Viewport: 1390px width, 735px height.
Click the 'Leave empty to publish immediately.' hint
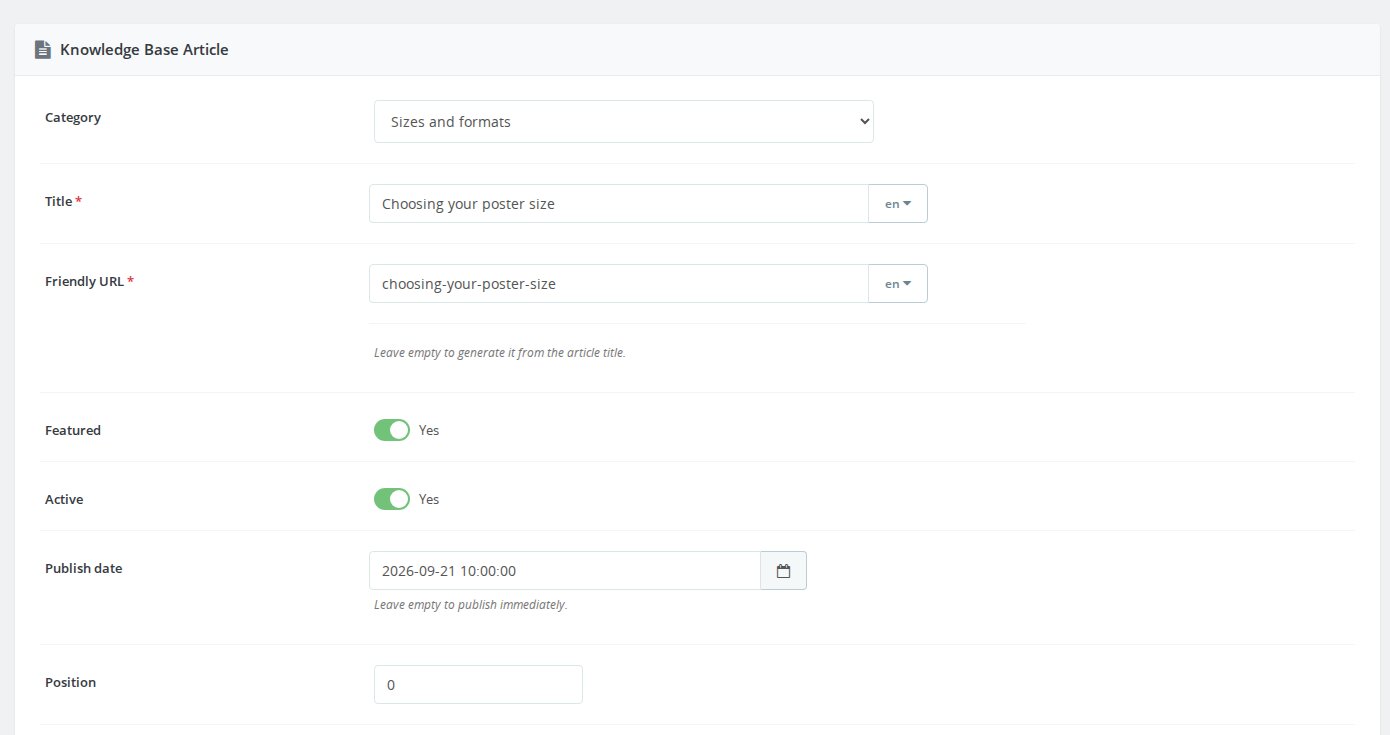[471, 605]
